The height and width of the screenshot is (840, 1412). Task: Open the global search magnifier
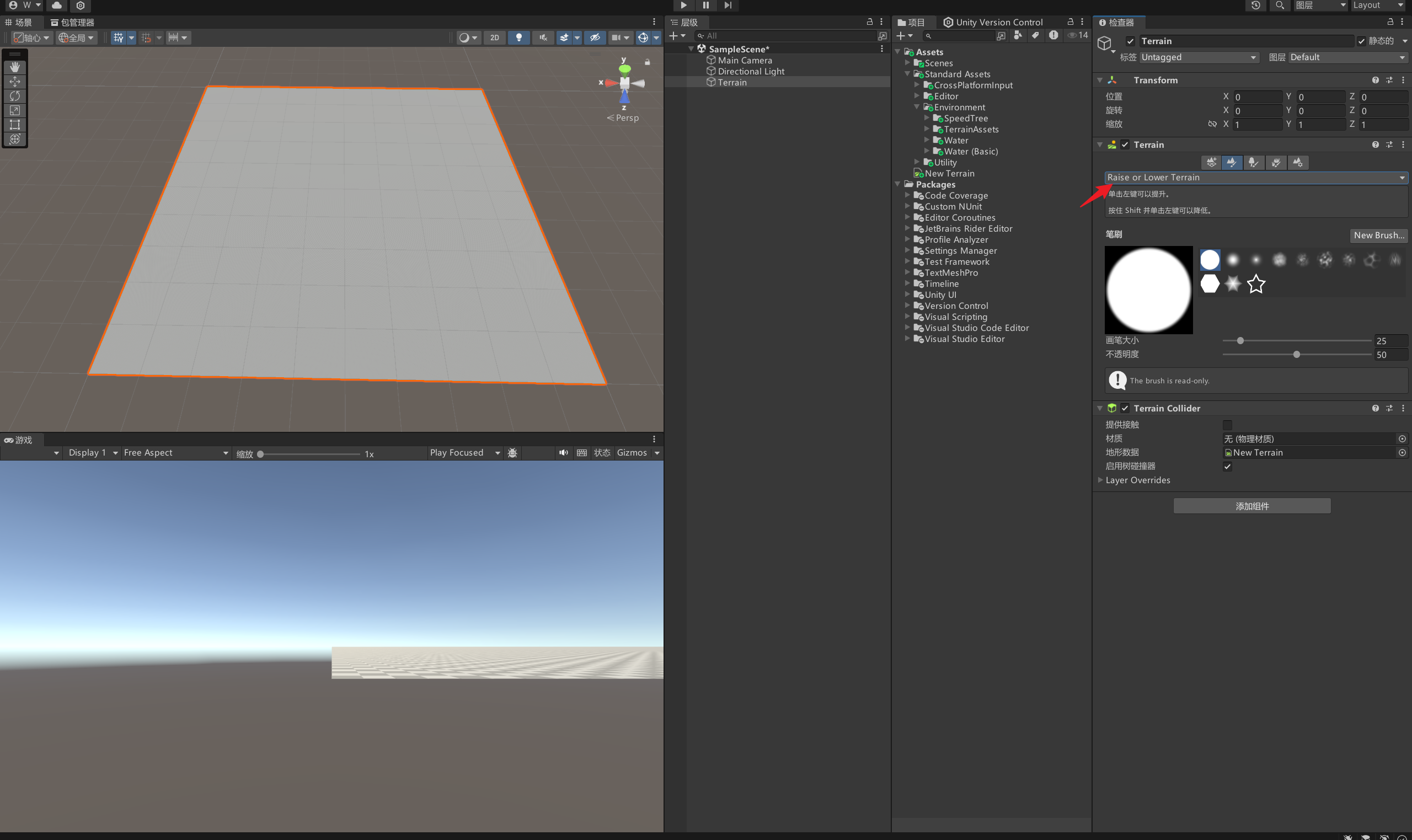pos(1279,5)
